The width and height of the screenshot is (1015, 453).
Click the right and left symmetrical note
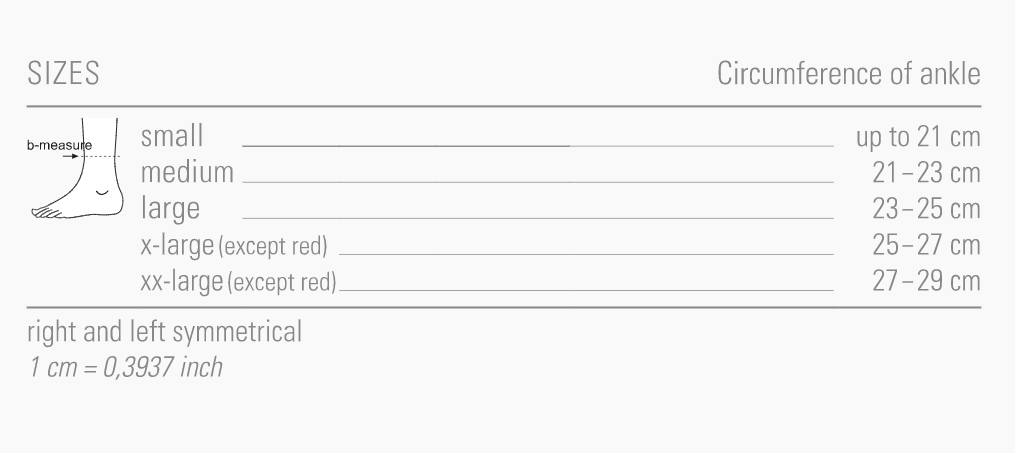click(165, 333)
